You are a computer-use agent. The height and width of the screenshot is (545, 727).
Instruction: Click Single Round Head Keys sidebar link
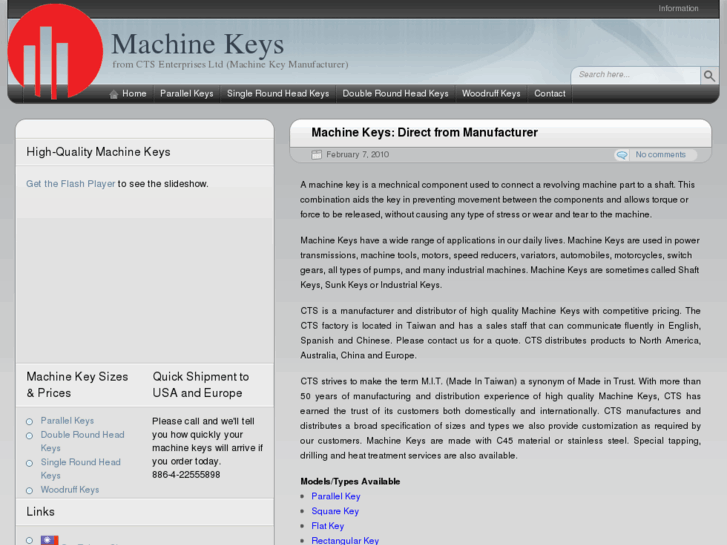point(81,468)
